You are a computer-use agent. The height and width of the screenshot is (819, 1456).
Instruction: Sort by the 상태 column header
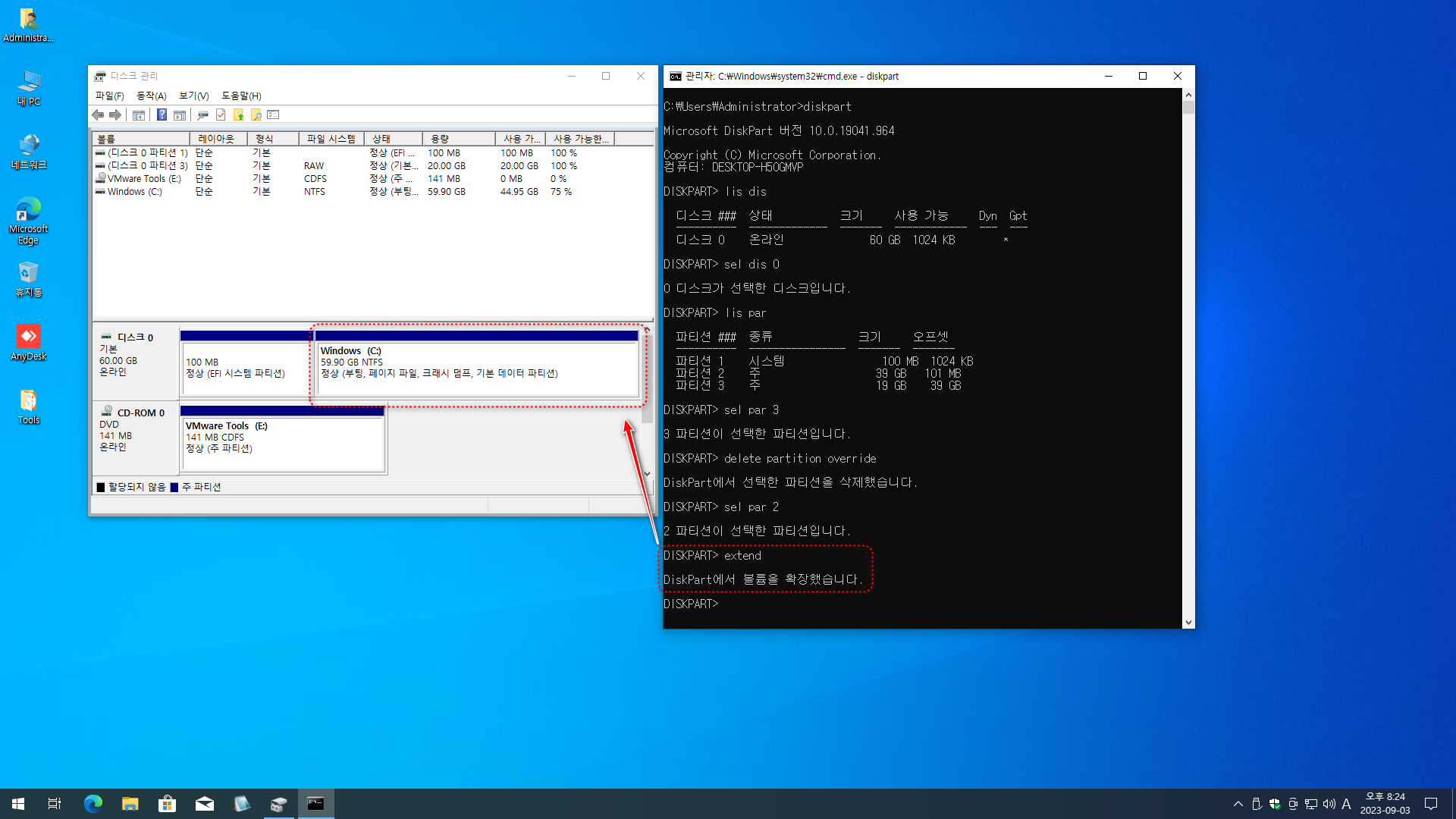[x=394, y=139]
